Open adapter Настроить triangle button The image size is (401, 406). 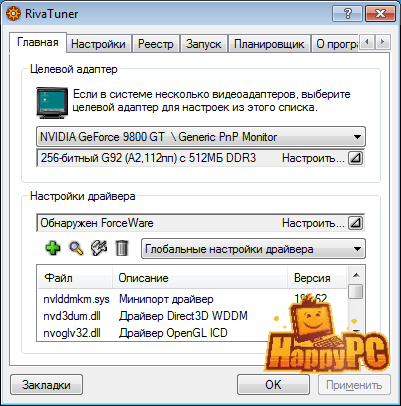355,158
